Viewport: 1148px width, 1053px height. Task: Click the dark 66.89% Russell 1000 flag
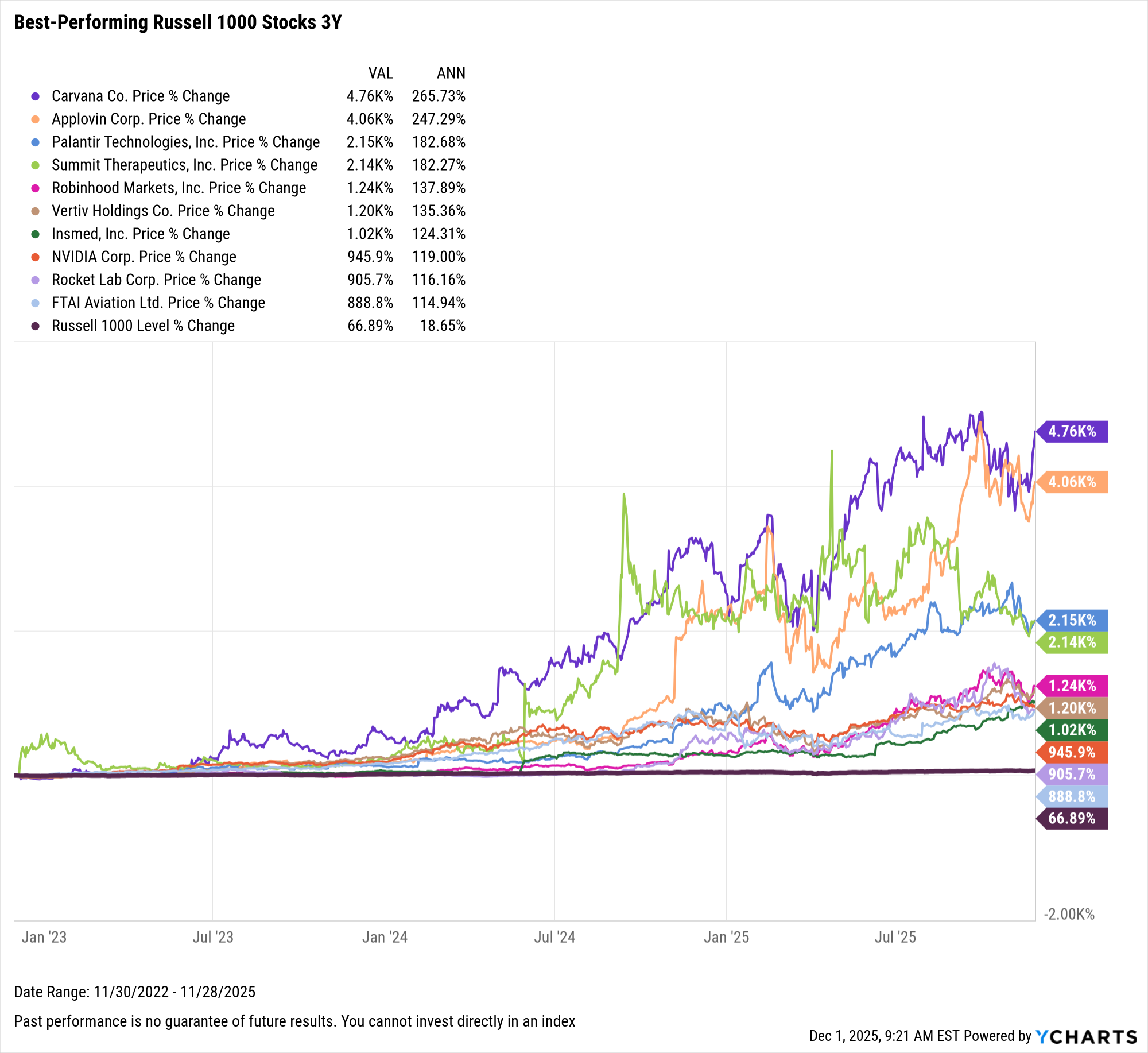click(1072, 818)
